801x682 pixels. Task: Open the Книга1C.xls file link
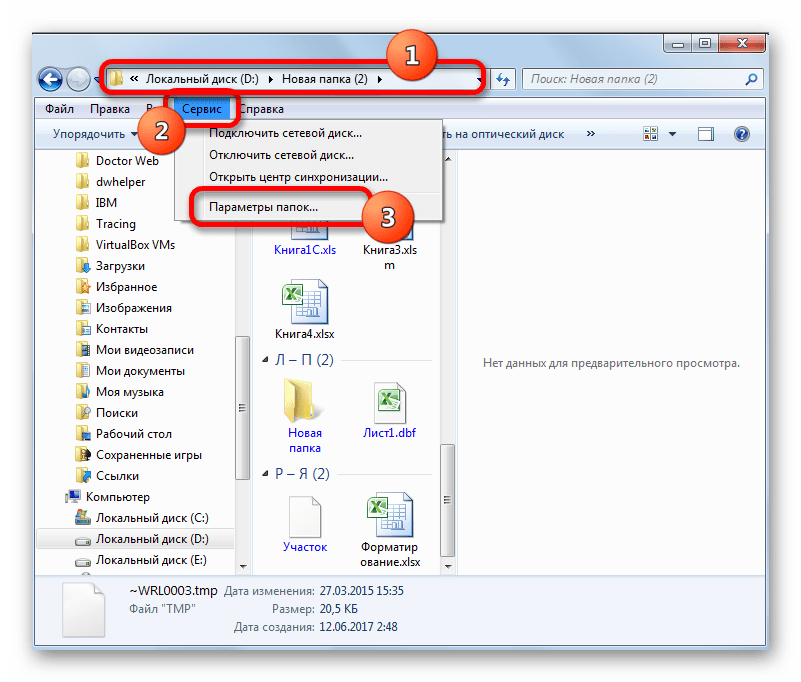coord(305,250)
